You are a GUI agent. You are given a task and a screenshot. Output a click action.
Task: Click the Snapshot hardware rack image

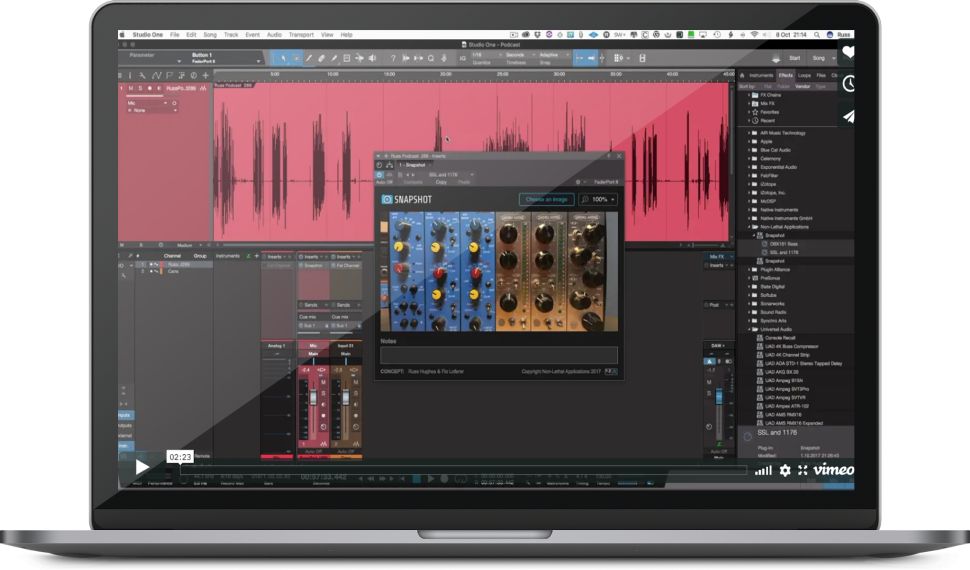pos(499,272)
